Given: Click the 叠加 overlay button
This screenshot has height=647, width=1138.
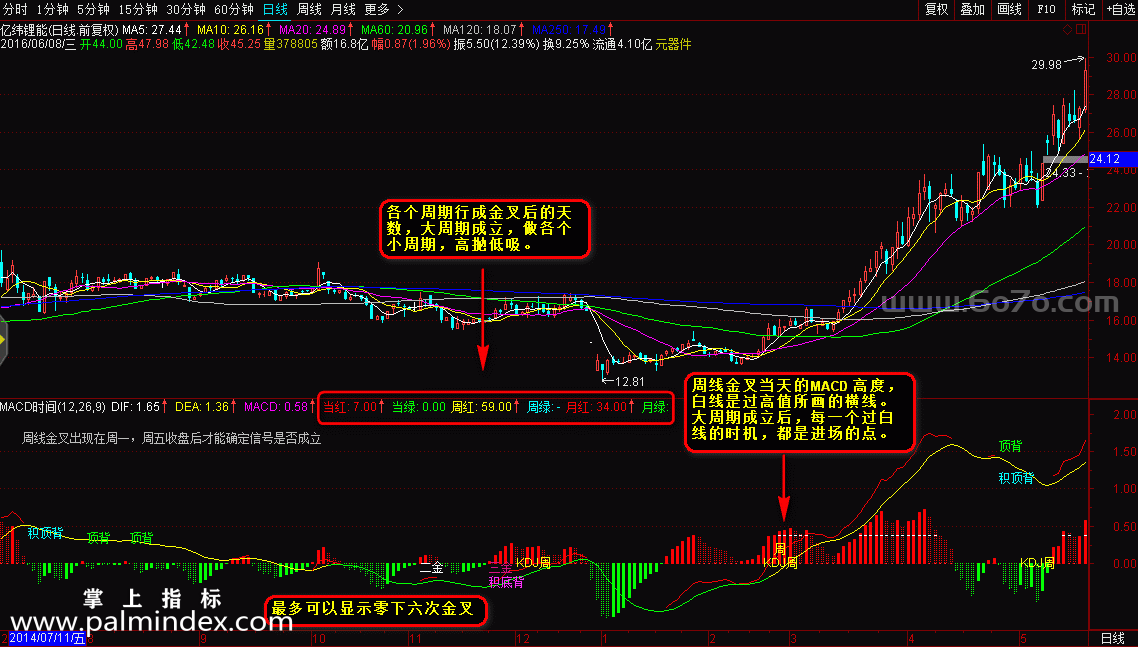Looking at the screenshot, I should coord(973,9).
